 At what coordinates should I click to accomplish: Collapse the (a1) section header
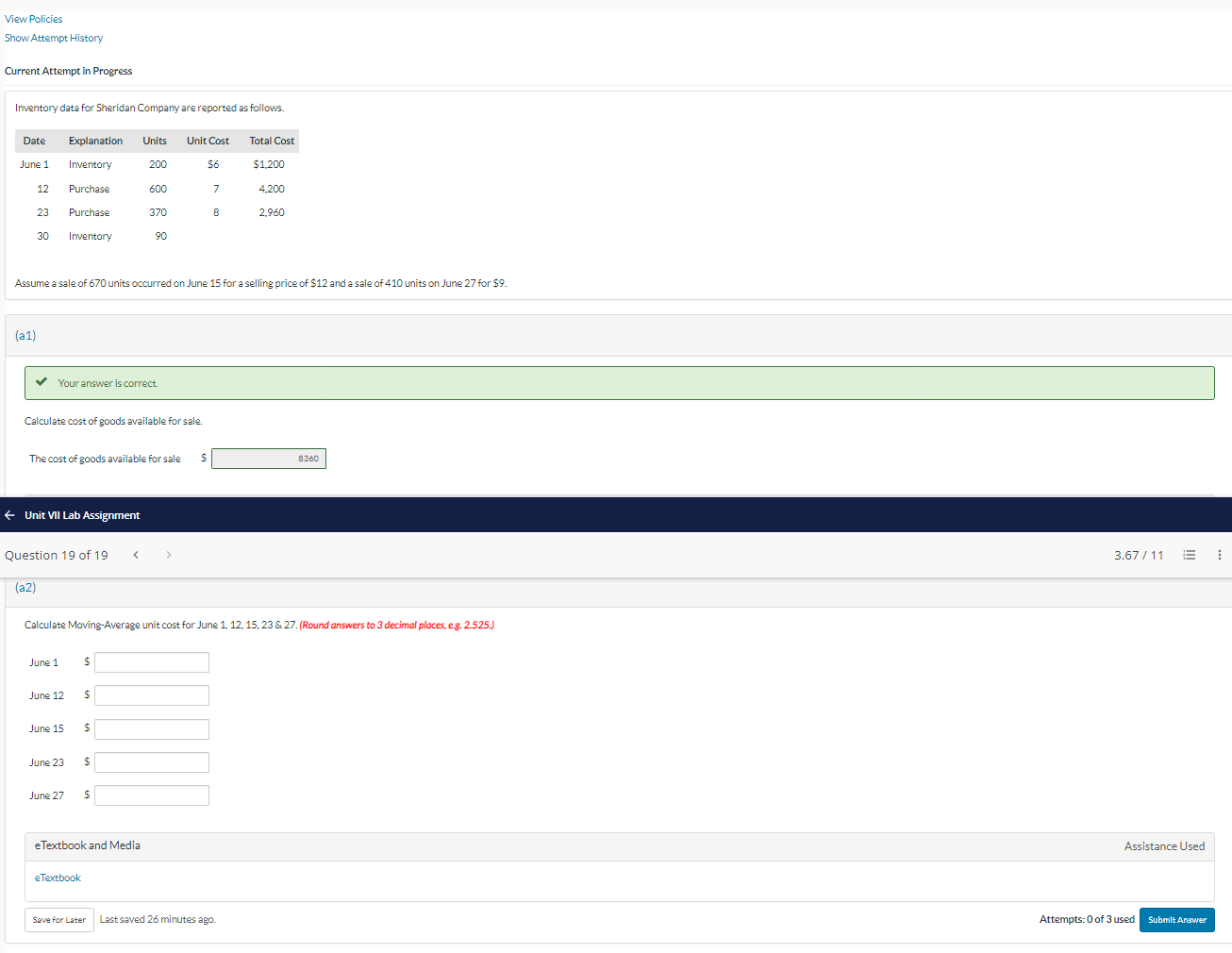pos(25,335)
